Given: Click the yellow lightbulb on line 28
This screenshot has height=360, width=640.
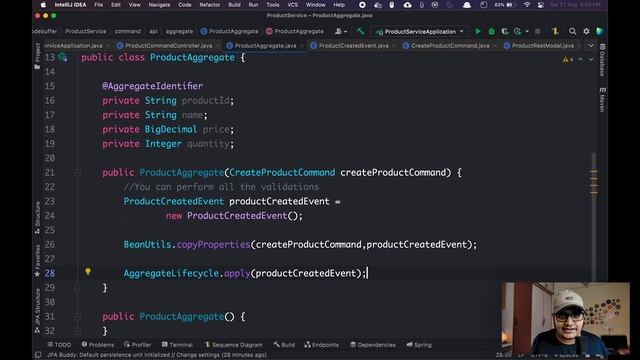Looking at the screenshot, I should coord(88,272).
